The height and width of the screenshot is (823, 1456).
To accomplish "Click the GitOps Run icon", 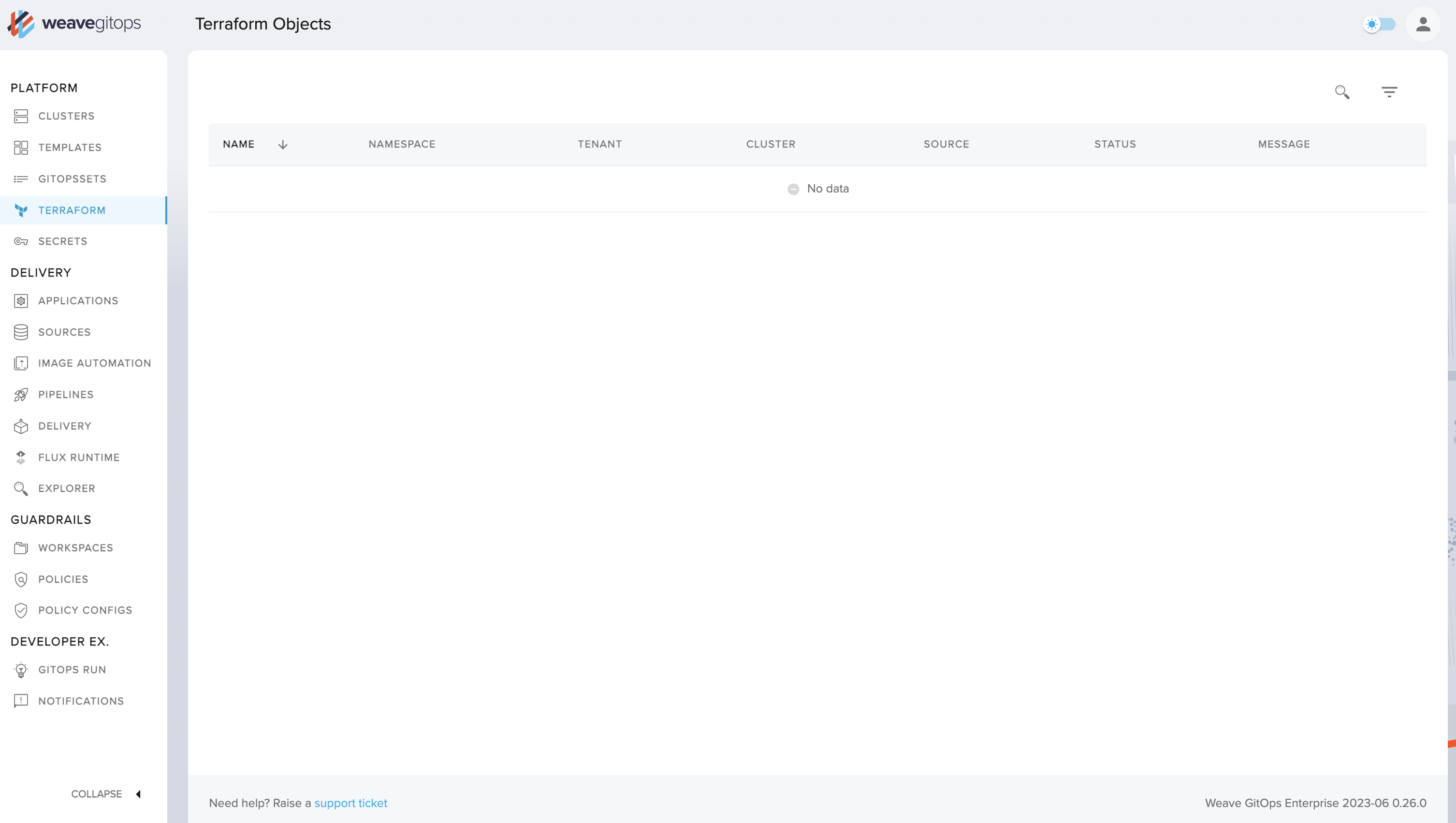I will [x=21, y=670].
